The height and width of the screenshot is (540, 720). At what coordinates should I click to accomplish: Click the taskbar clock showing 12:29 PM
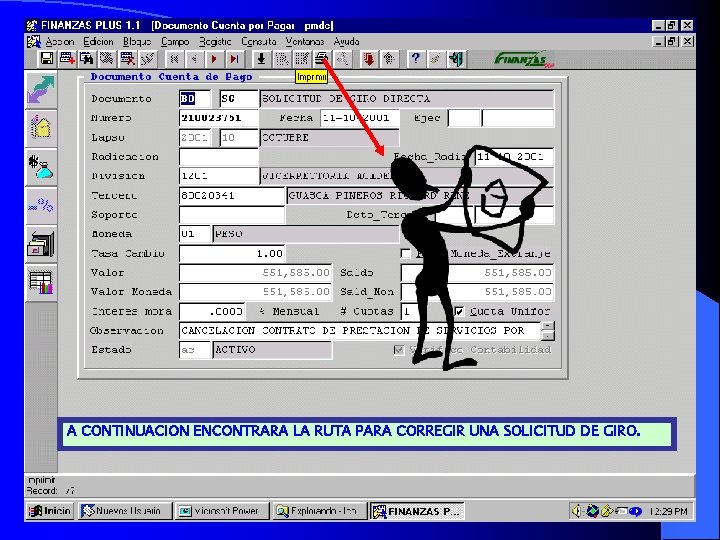click(668, 511)
